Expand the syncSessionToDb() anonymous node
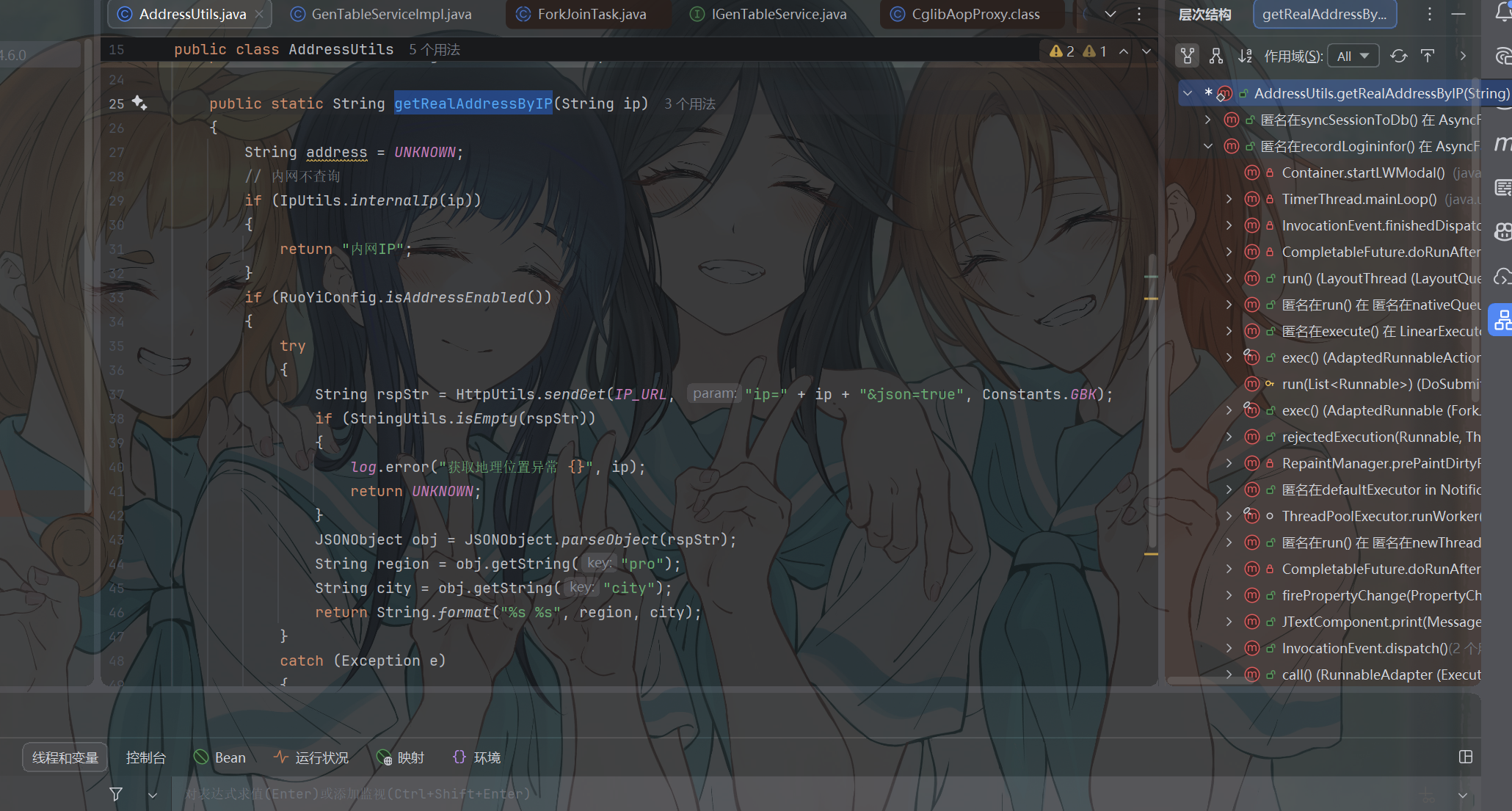 pyautogui.click(x=1208, y=120)
